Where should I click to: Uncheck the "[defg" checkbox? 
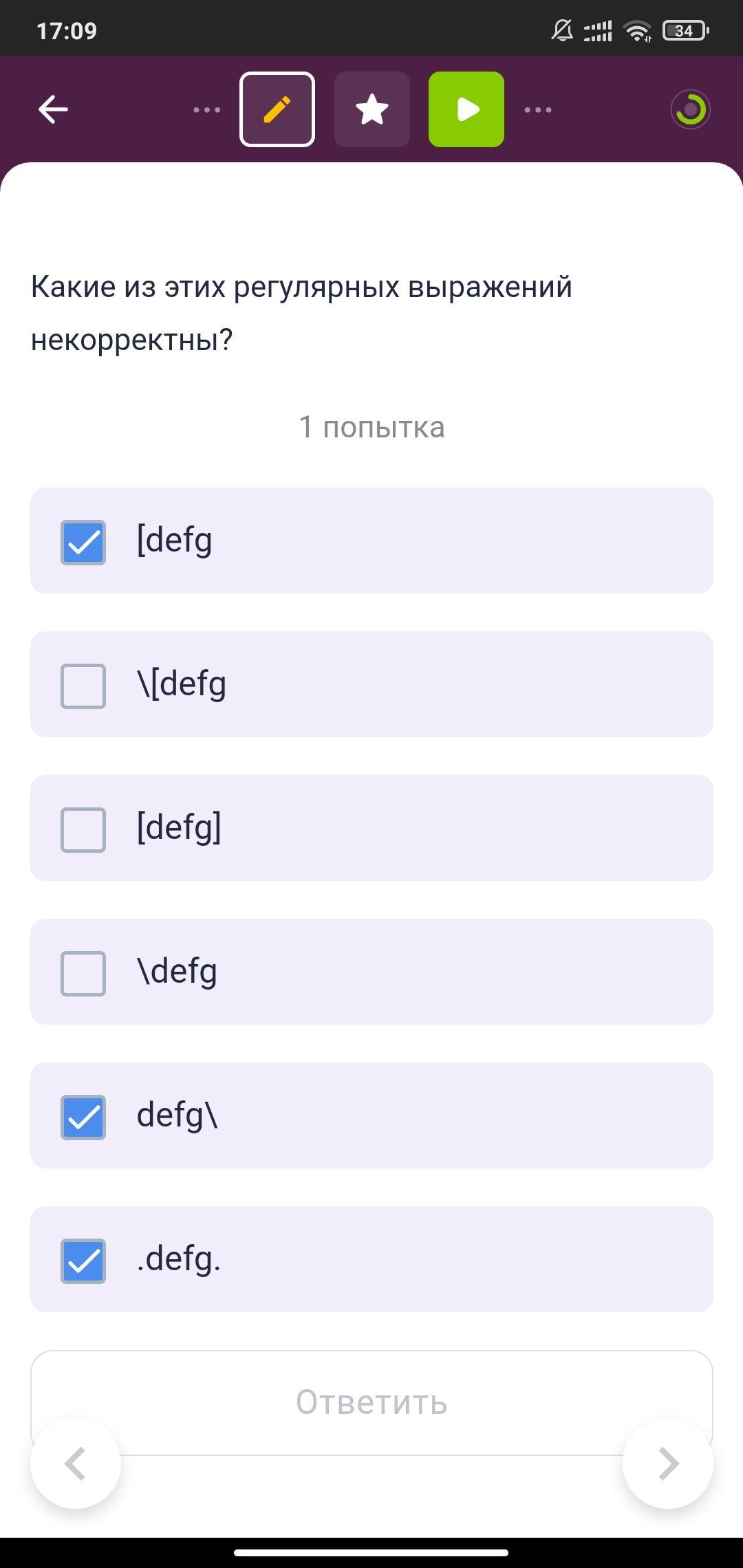83,543
